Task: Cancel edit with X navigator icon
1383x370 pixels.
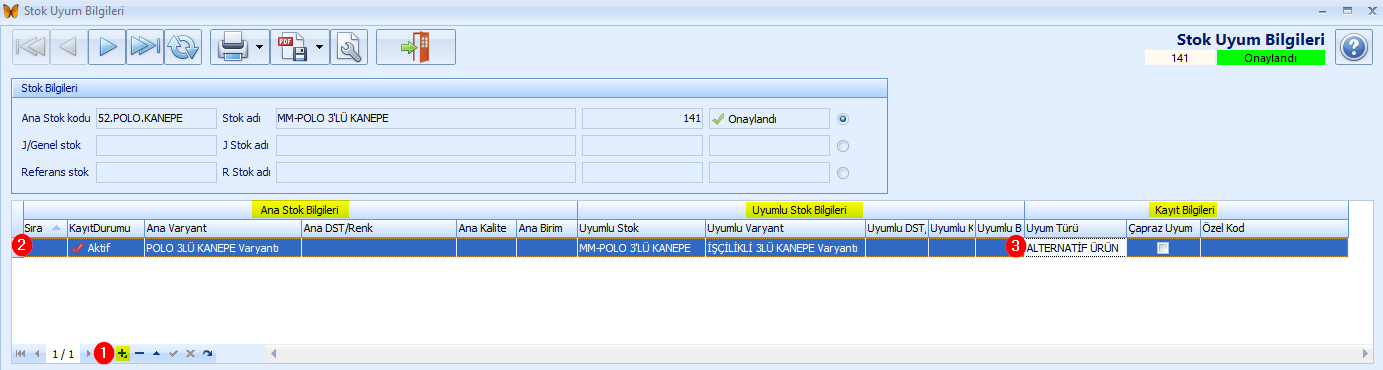Action: click(190, 354)
